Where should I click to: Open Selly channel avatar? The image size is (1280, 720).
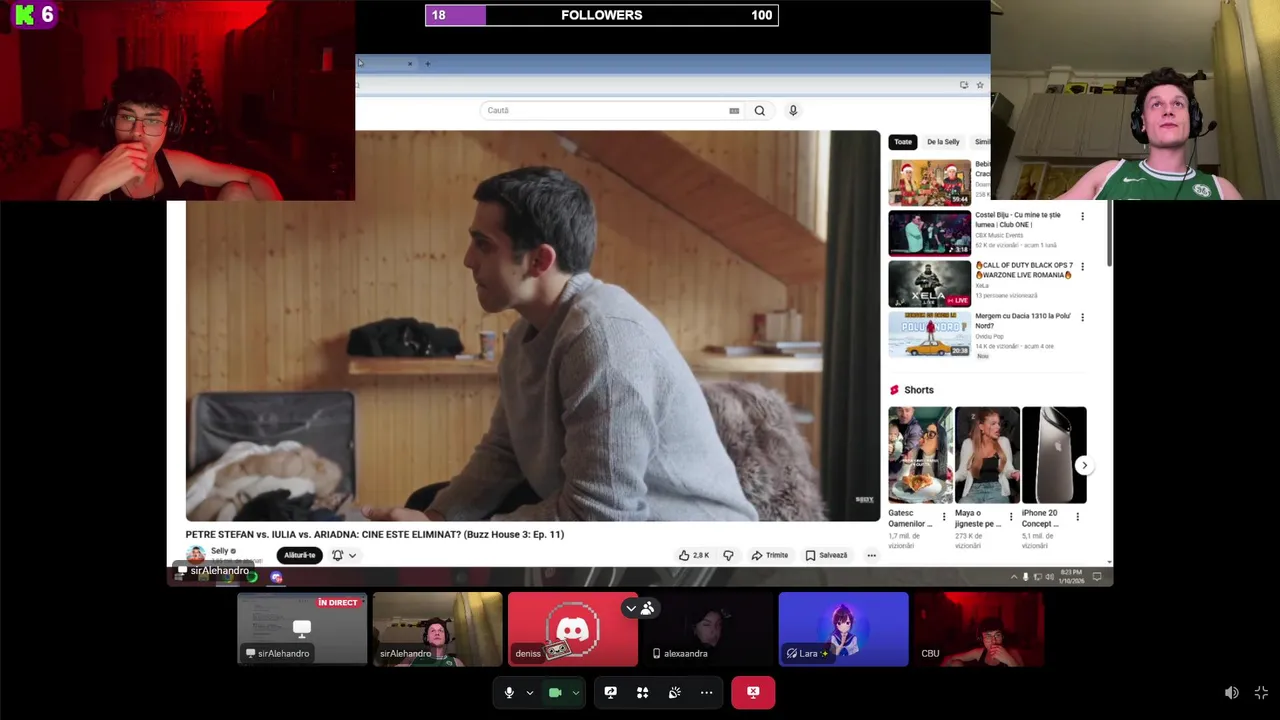[196, 554]
